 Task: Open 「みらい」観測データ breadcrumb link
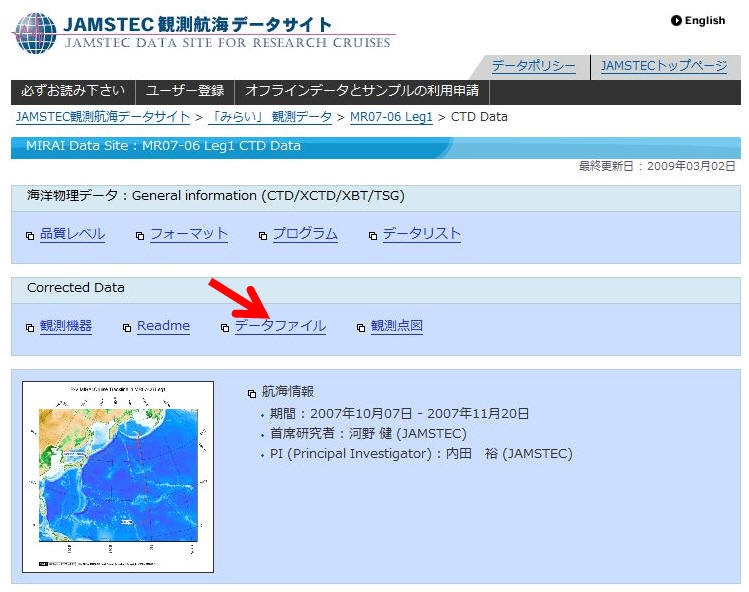tap(270, 117)
